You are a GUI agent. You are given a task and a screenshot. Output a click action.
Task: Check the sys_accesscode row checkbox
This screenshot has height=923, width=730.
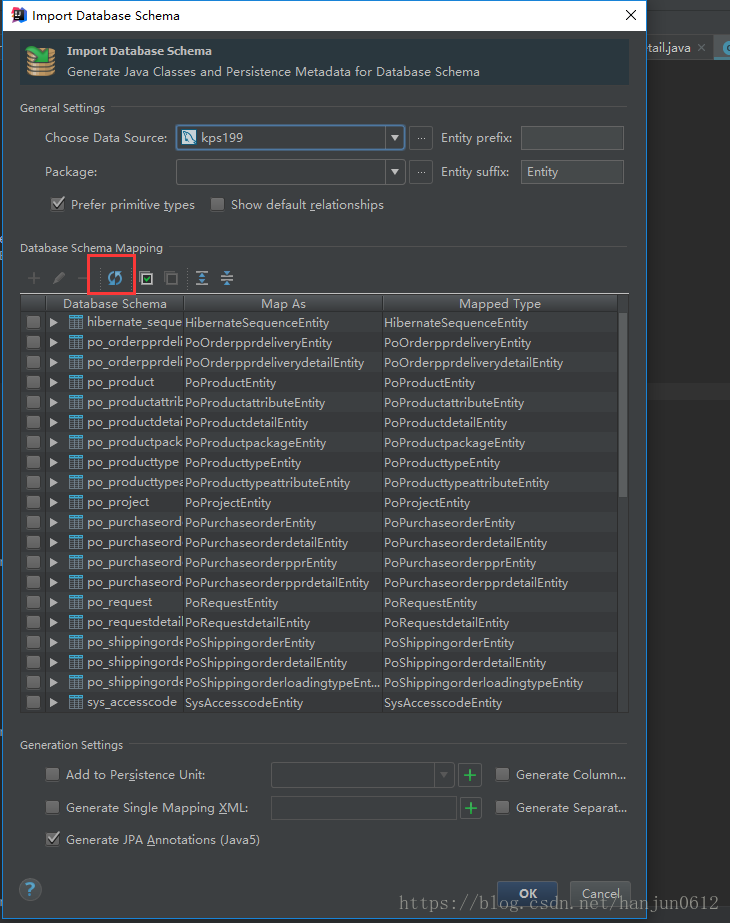pos(34,702)
